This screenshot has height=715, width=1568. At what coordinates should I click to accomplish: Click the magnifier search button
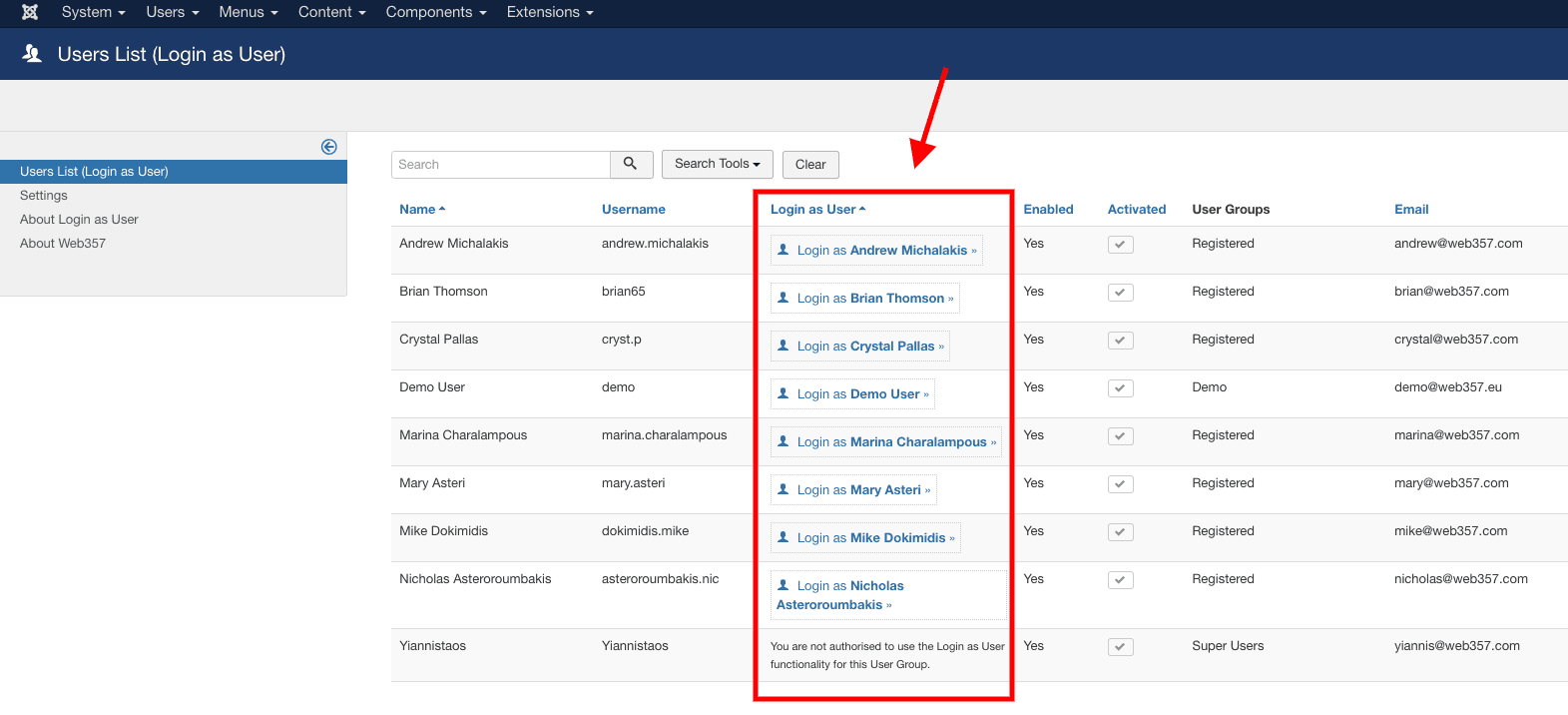tap(631, 164)
